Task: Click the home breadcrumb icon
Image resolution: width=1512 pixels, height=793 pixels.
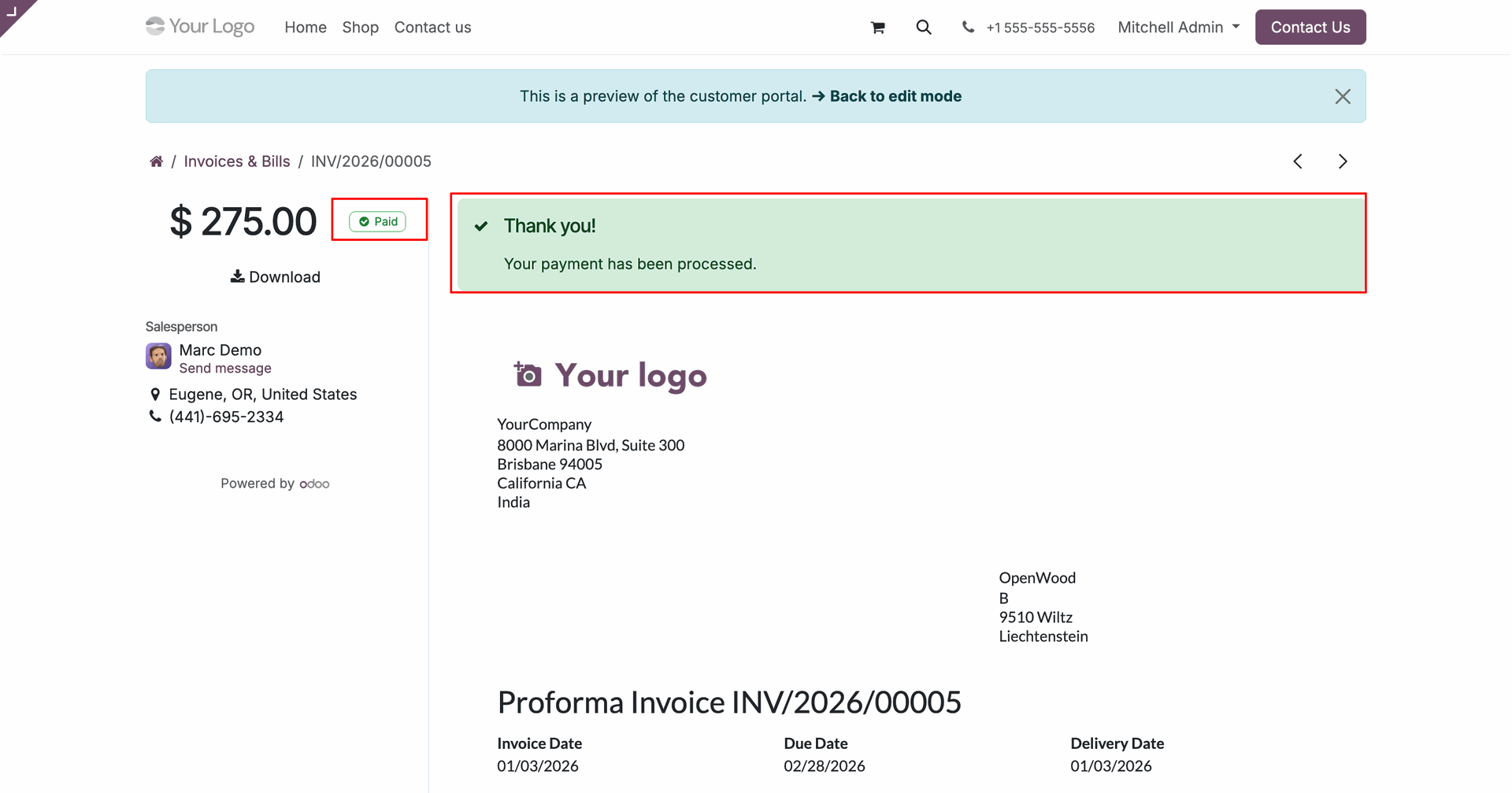Action: (156, 161)
